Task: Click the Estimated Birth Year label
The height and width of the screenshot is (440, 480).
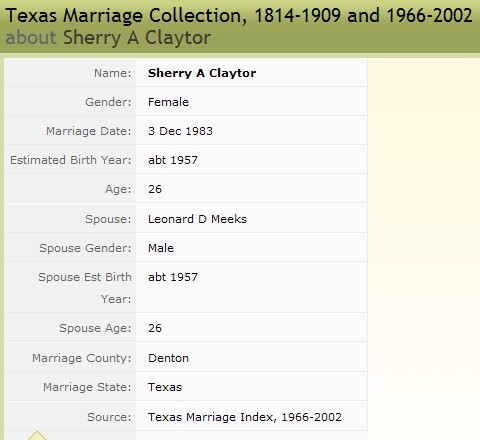Action: [71, 160]
